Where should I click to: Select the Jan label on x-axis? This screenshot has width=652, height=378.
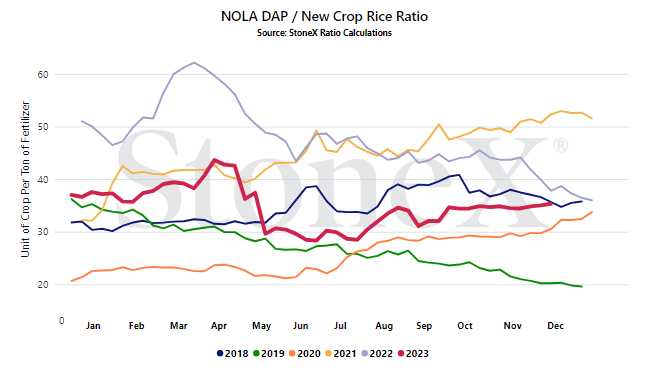click(93, 326)
